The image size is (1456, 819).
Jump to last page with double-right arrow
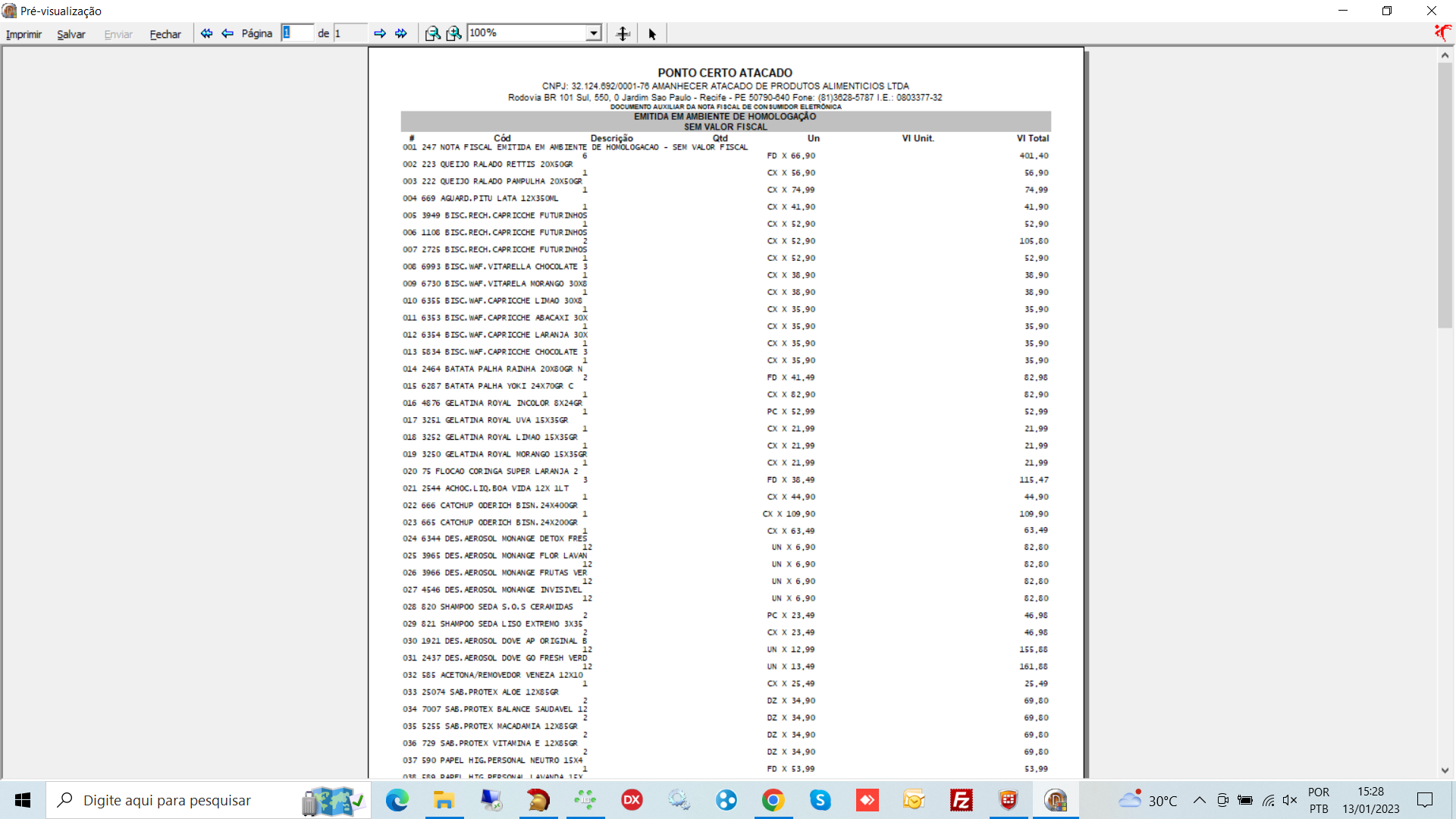pyautogui.click(x=401, y=33)
